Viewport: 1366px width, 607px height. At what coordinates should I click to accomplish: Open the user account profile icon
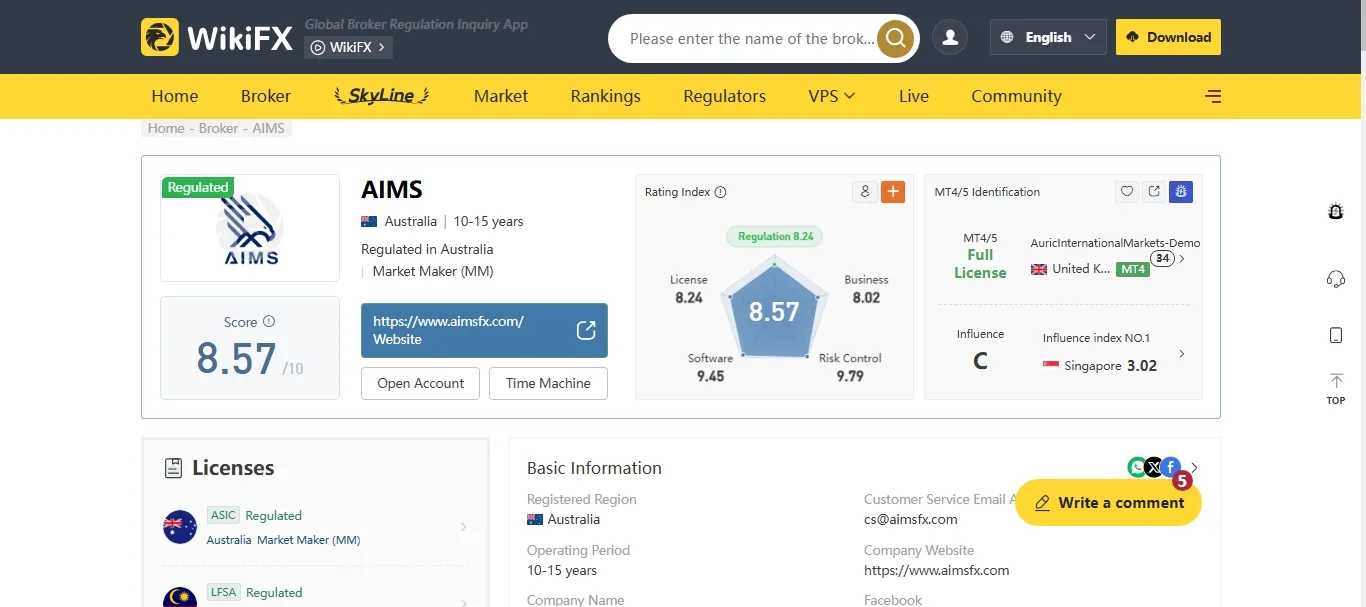coord(950,38)
